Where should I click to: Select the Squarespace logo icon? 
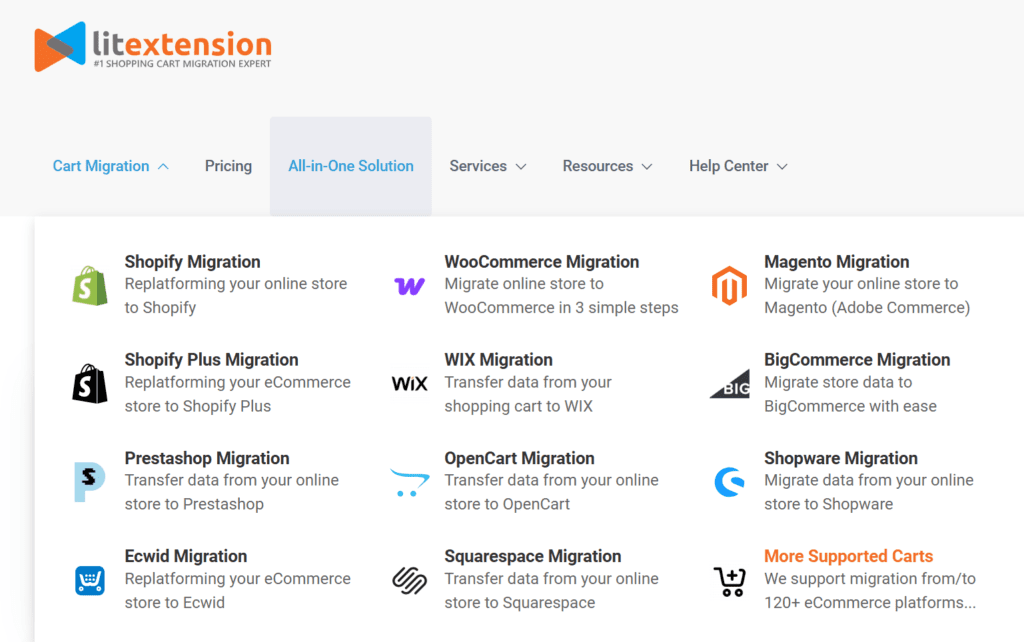click(x=409, y=581)
